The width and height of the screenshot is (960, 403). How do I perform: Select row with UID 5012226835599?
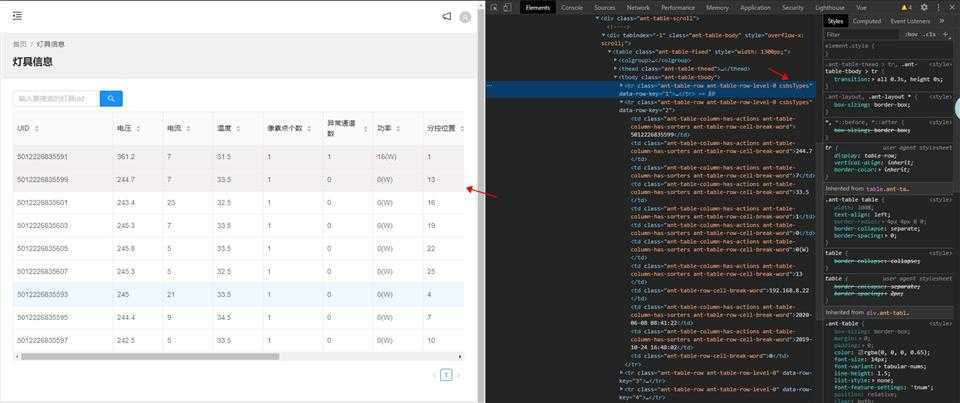[x=238, y=179]
